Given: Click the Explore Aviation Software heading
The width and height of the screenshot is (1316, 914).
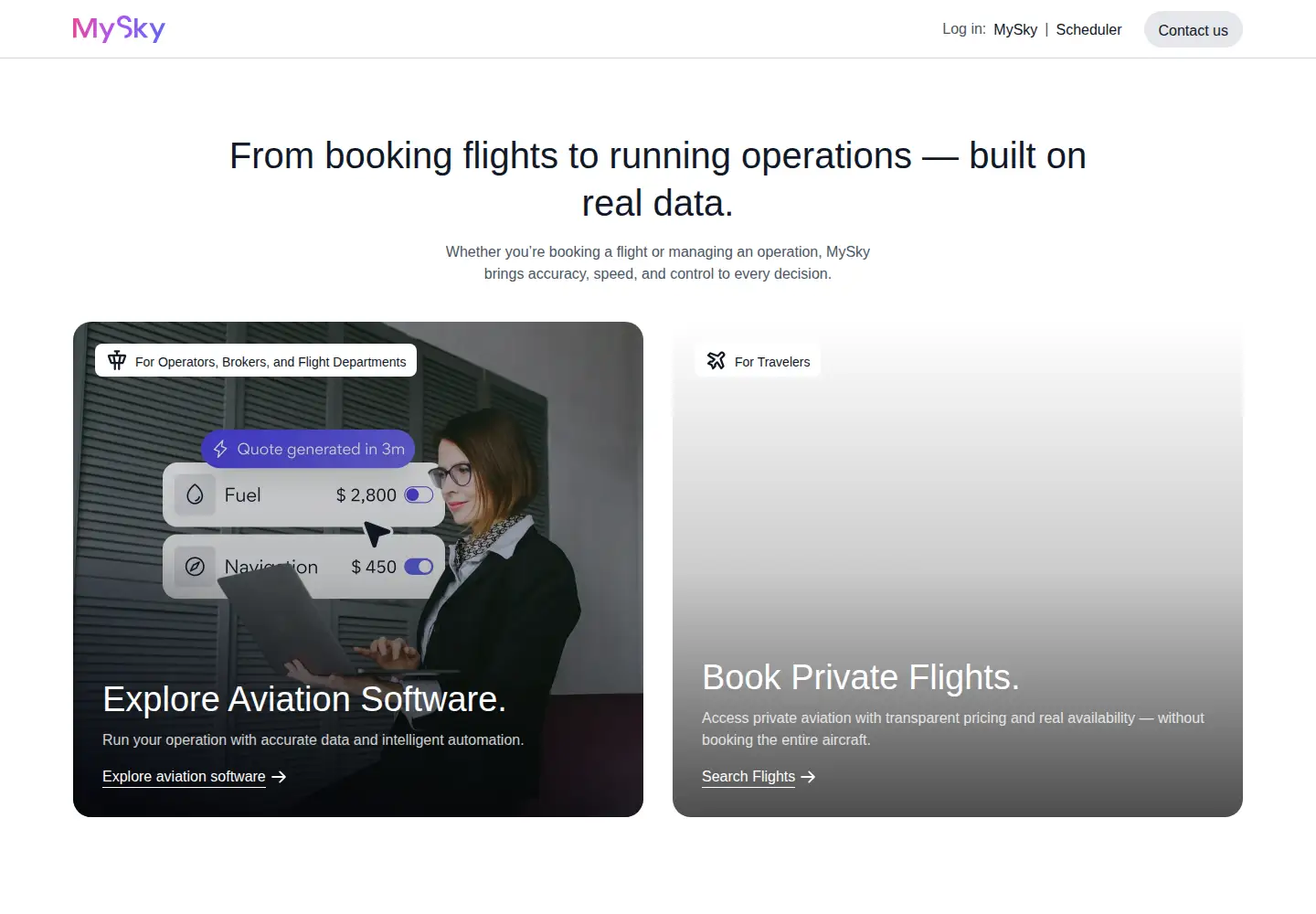Looking at the screenshot, I should coord(304,699).
